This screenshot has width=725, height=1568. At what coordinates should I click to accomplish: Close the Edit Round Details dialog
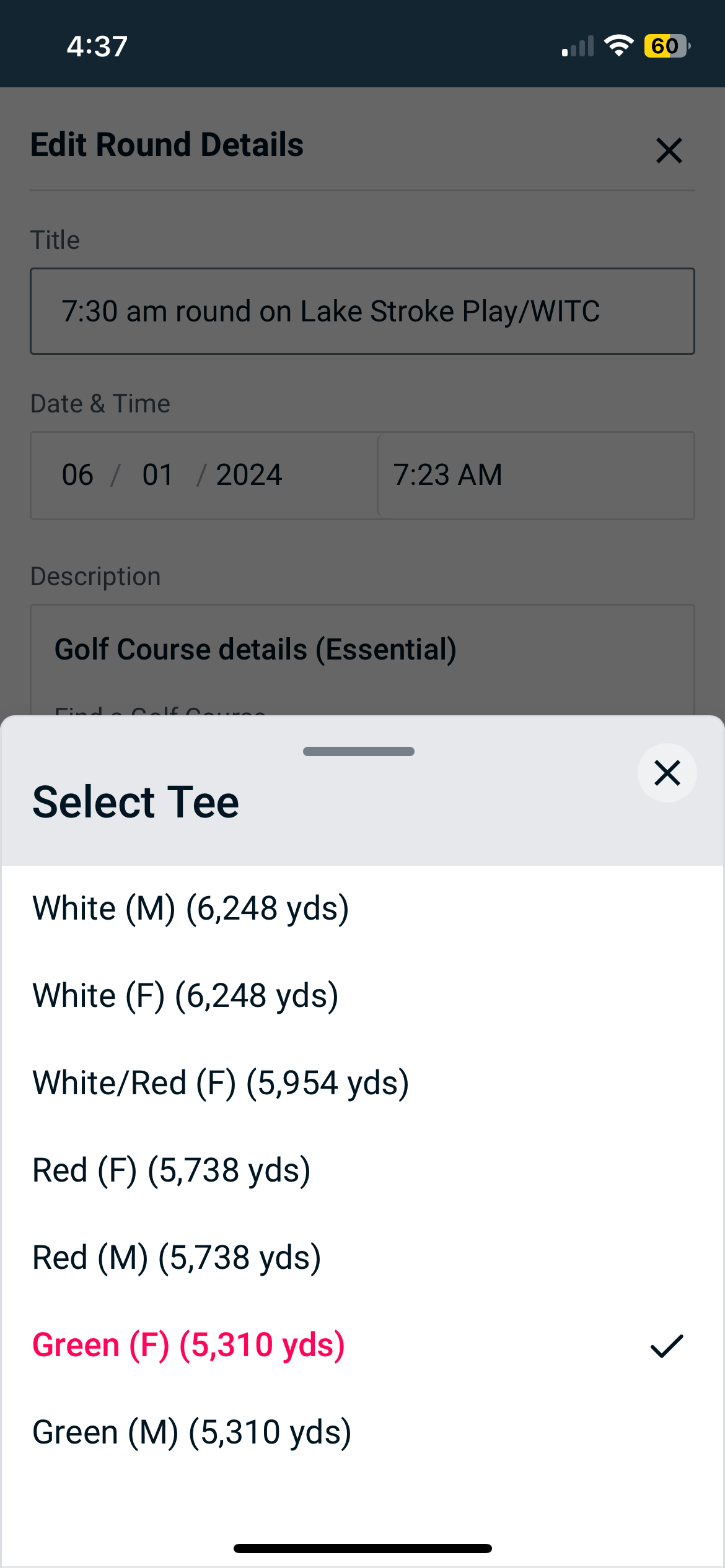click(669, 150)
